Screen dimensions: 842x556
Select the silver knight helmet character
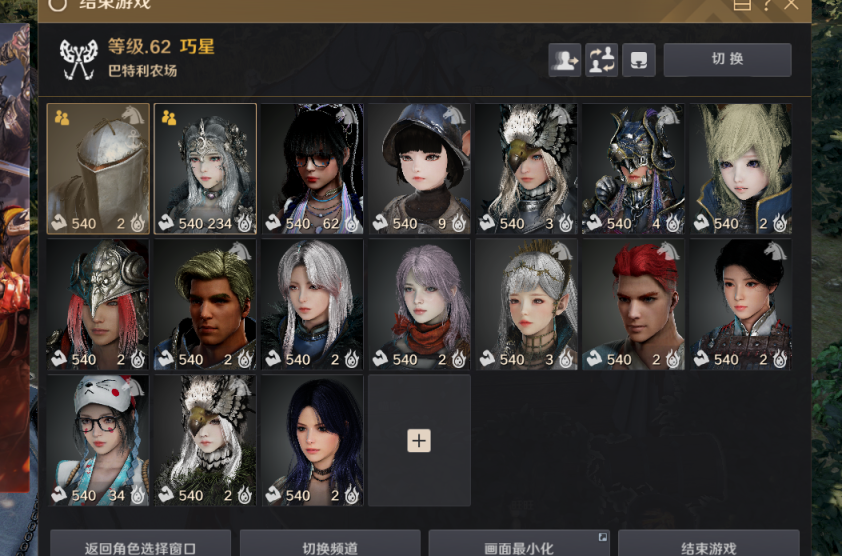click(98, 169)
